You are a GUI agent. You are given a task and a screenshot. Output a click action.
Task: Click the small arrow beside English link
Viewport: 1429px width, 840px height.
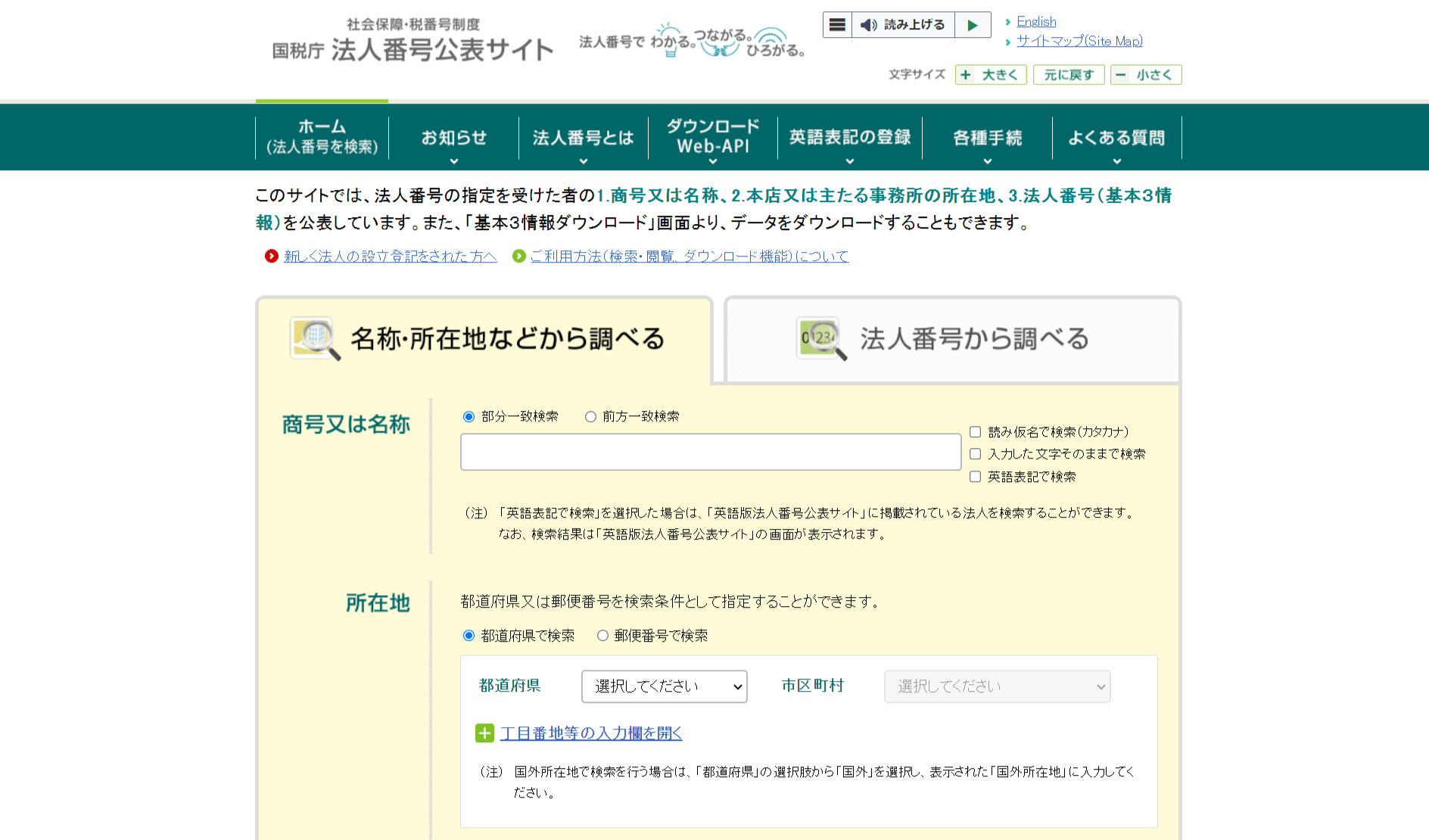click(x=1008, y=22)
